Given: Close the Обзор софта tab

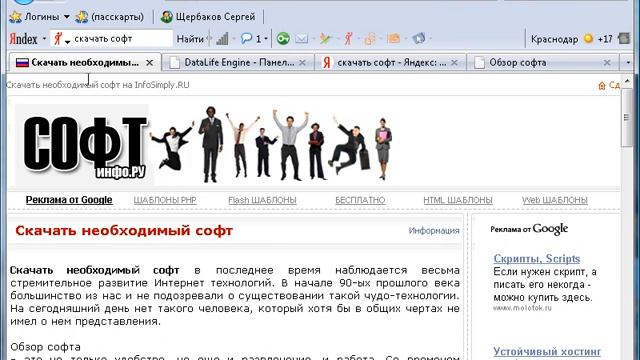Looking at the screenshot, I should (x=607, y=63).
